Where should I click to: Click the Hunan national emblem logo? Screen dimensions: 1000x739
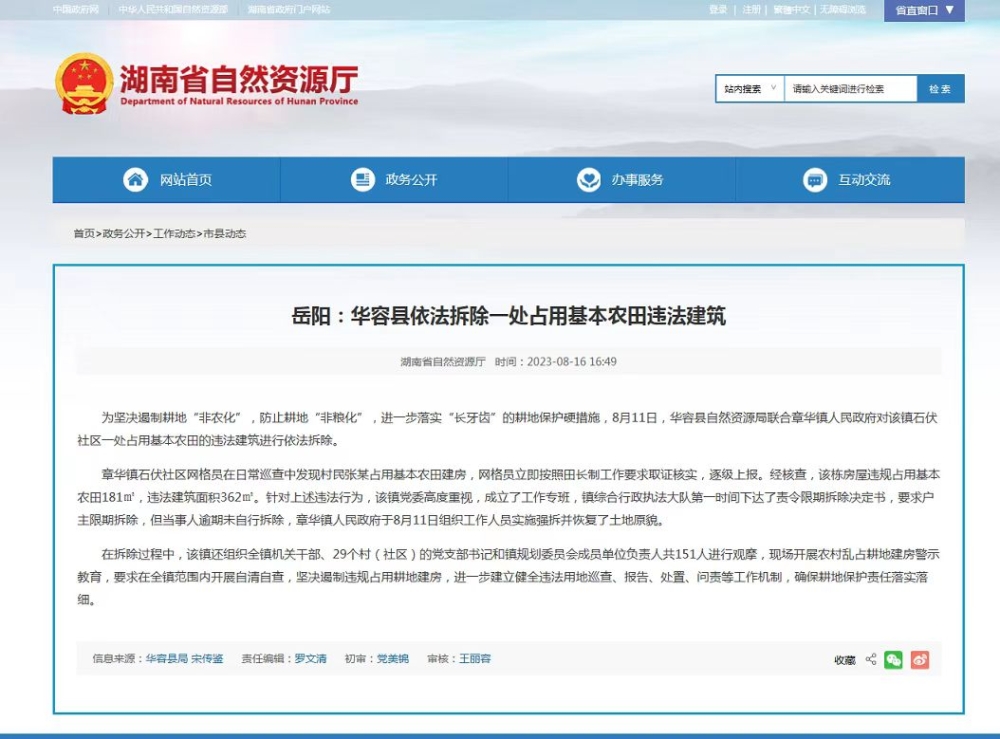click(84, 83)
